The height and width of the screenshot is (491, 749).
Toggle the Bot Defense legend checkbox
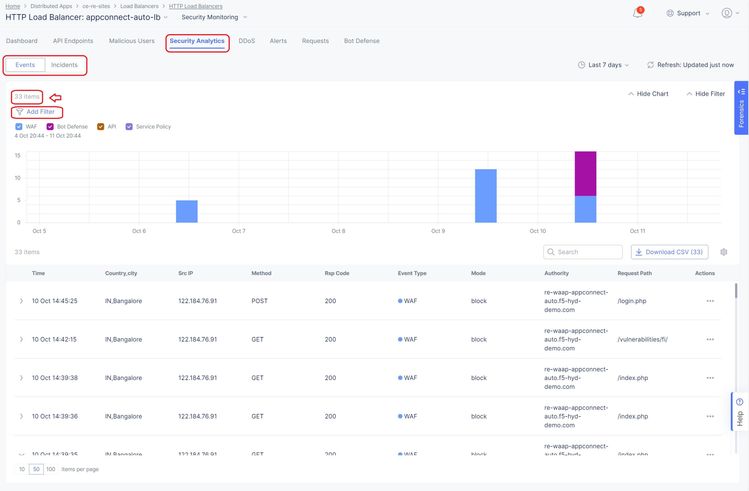50,127
